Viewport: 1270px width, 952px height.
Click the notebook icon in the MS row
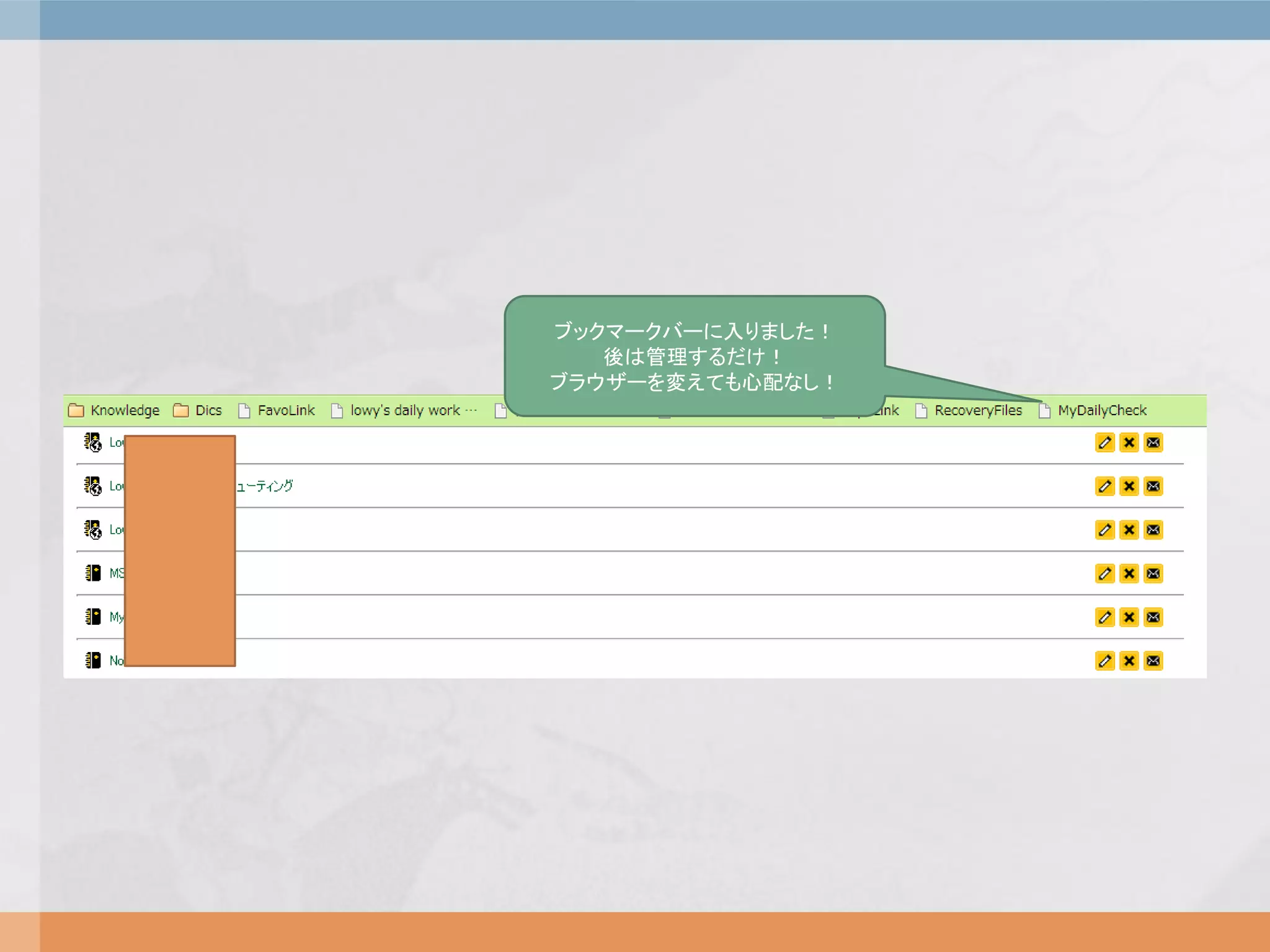(x=92, y=573)
